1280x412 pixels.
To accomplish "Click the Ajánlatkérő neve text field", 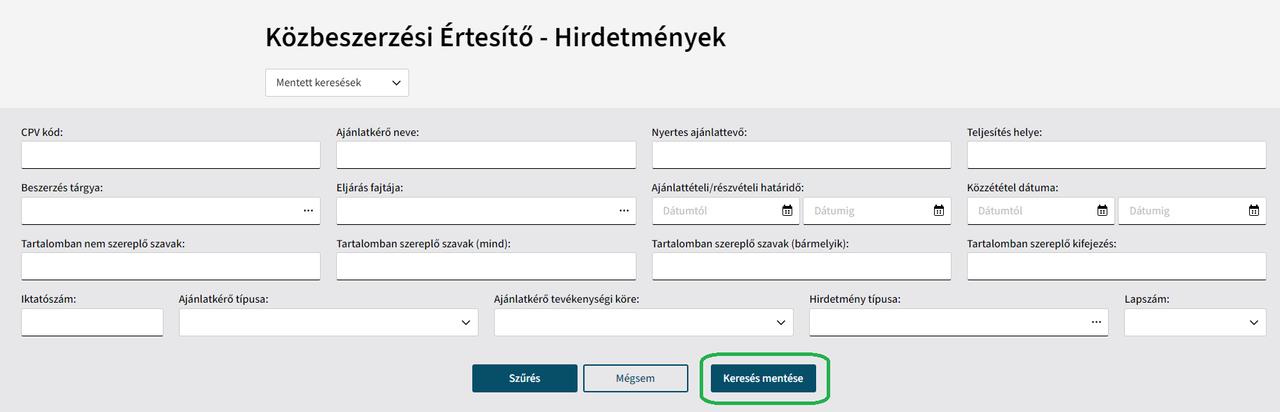I will [x=486, y=155].
